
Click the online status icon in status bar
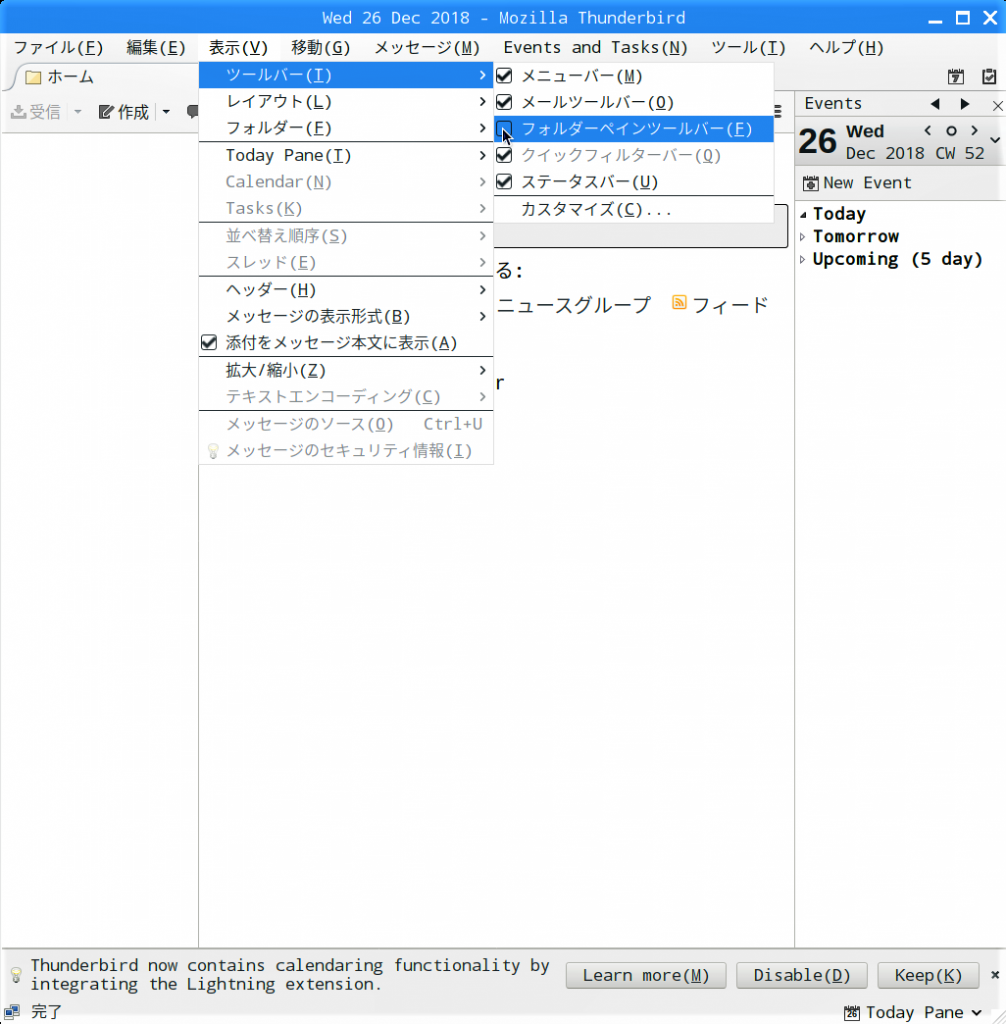point(12,1012)
